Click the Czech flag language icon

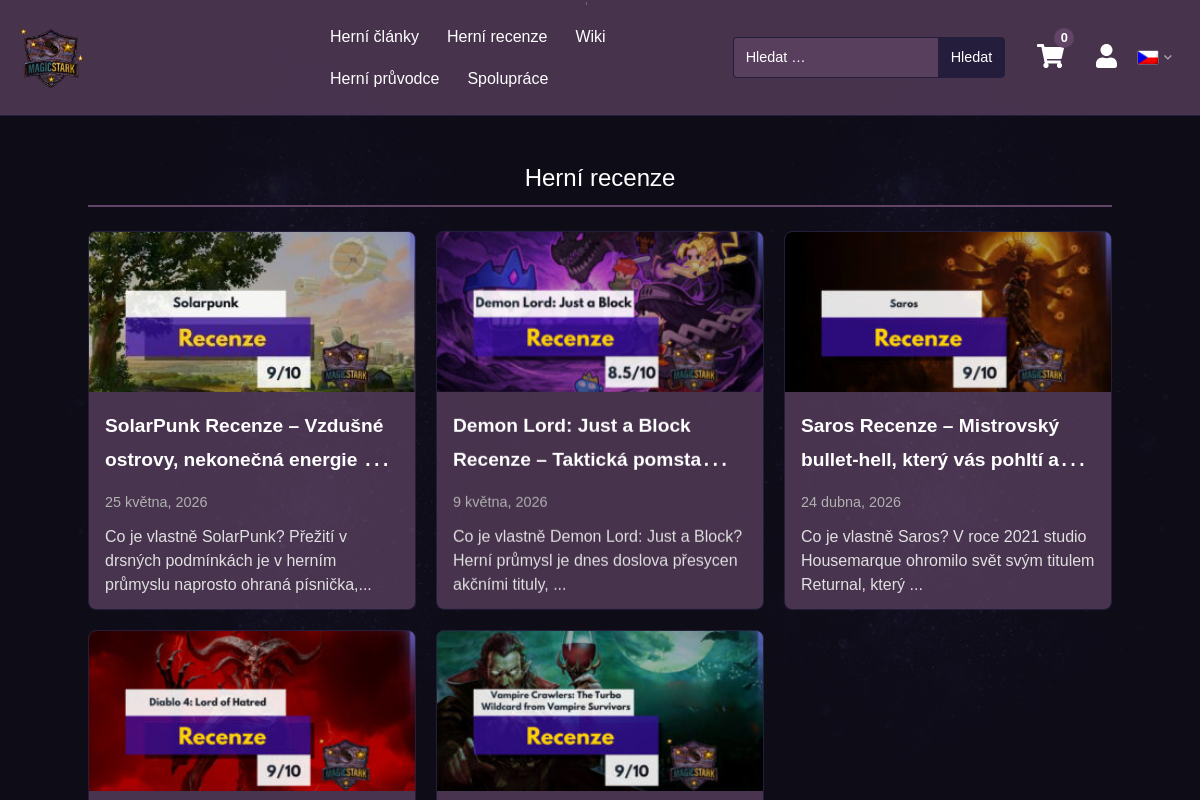coord(1148,57)
